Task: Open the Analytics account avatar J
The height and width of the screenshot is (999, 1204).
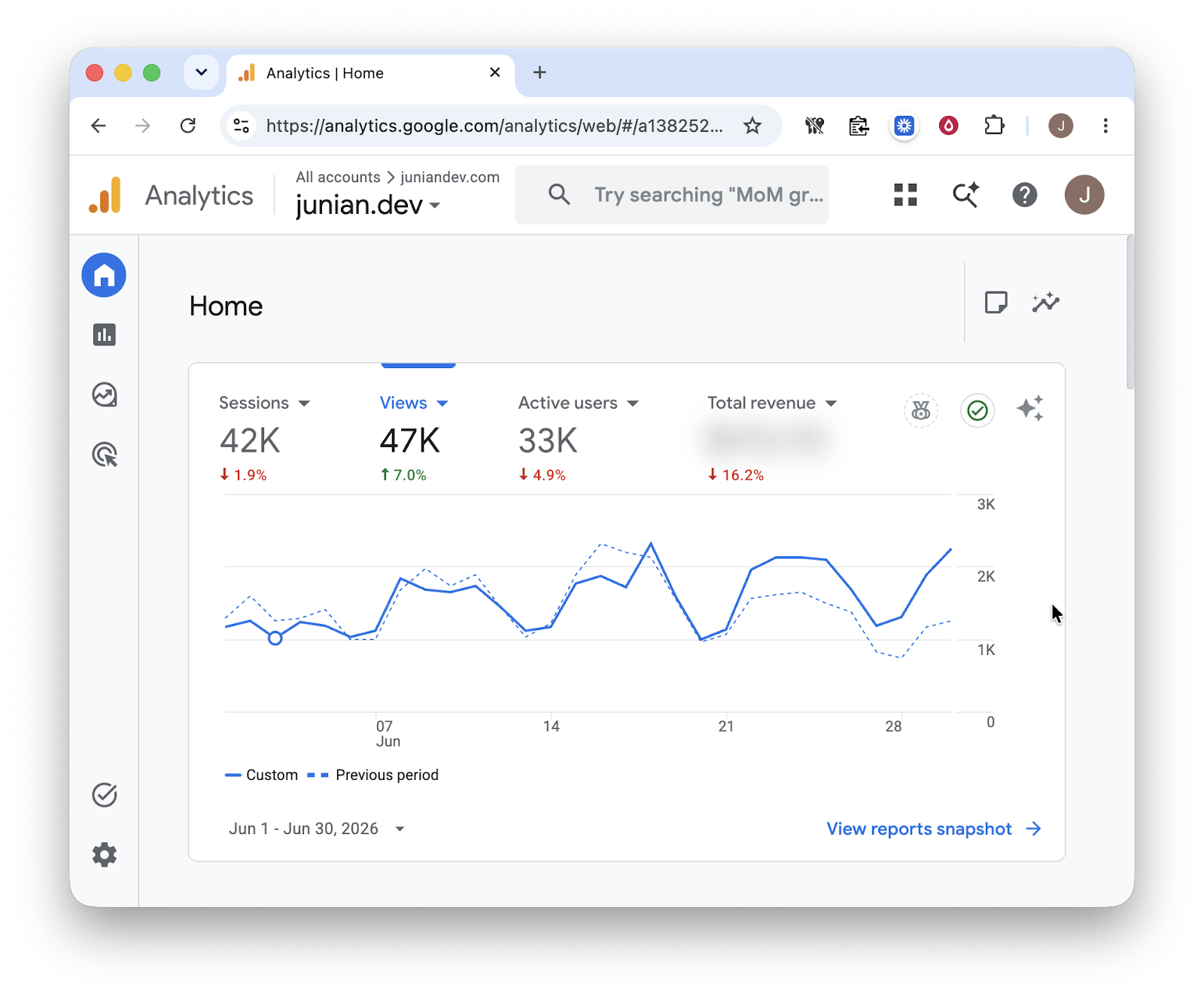Action: pos(1084,195)
